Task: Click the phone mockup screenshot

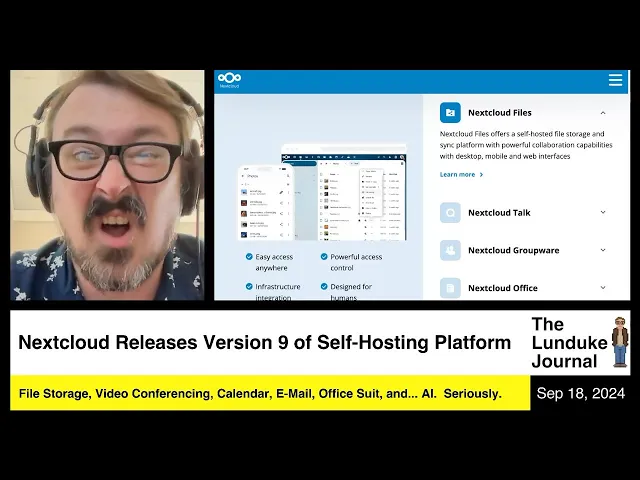Action: 266,202
